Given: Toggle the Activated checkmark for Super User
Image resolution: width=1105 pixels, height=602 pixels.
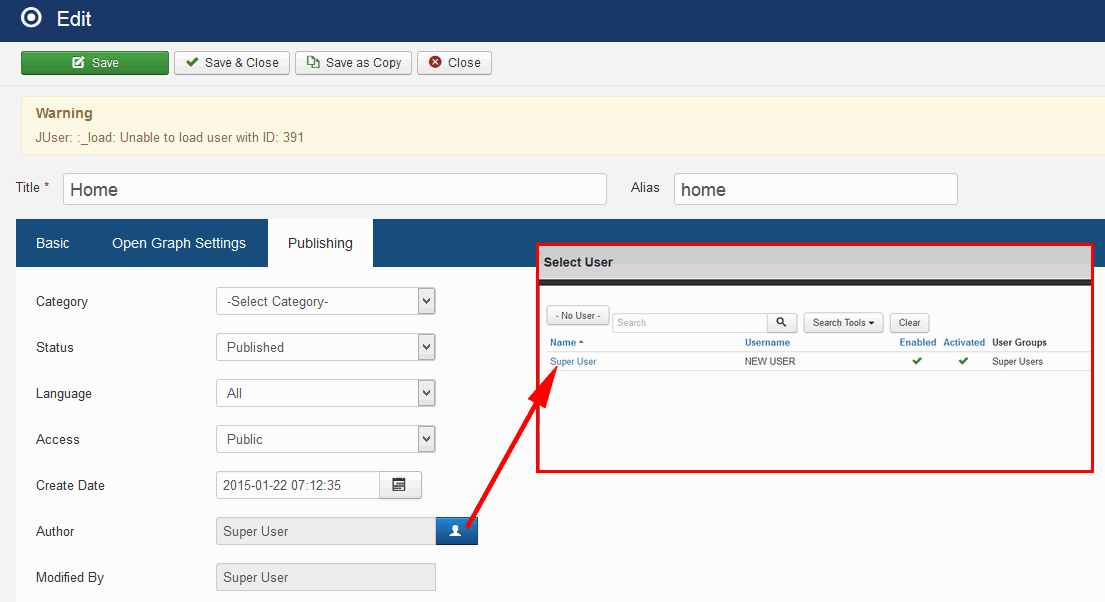Looking at the screenshot, I should coord(962,361).
